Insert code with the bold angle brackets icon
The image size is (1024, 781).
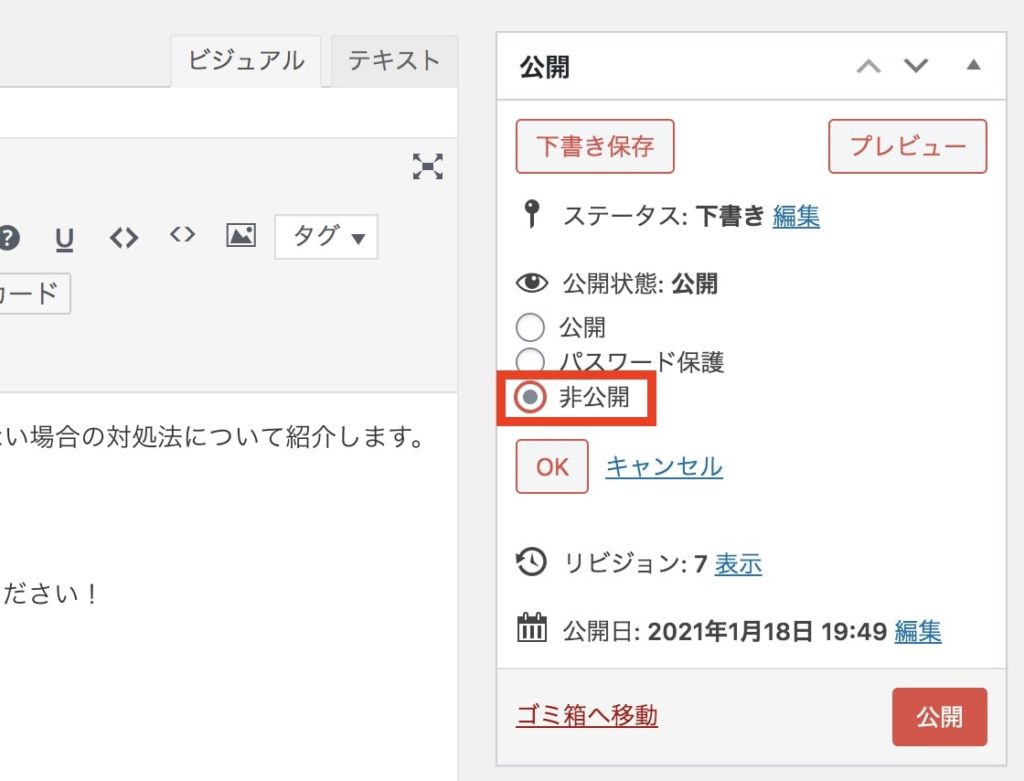[x=124, y=238]
